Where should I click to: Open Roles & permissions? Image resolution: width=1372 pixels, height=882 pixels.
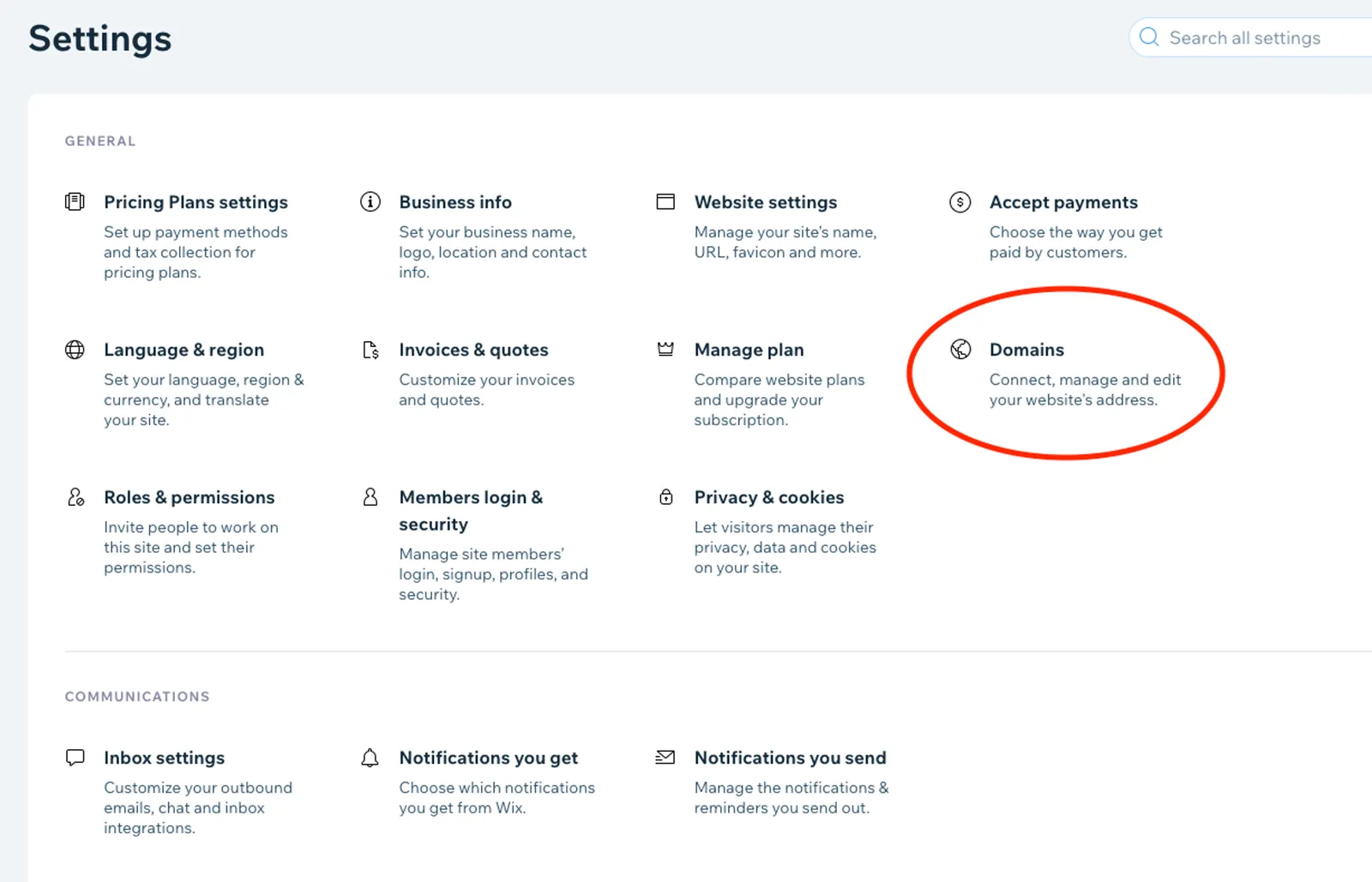pos(190,497)
